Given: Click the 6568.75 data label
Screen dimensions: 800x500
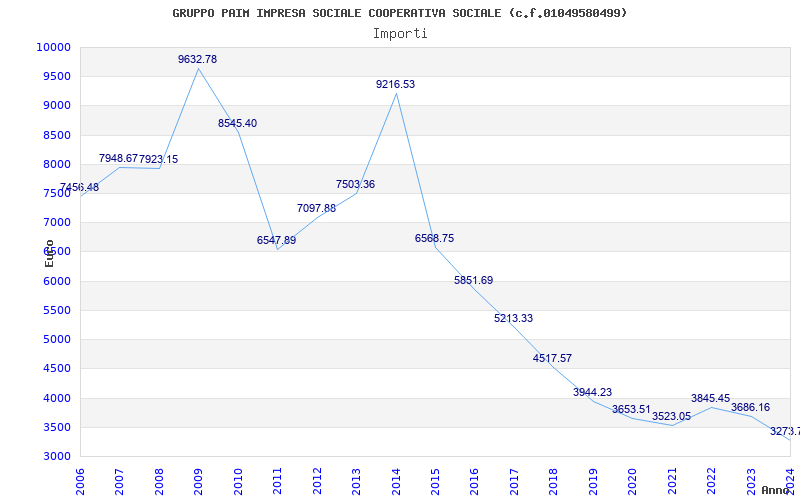Looking at the screenshot, I should tap(434, 238).
